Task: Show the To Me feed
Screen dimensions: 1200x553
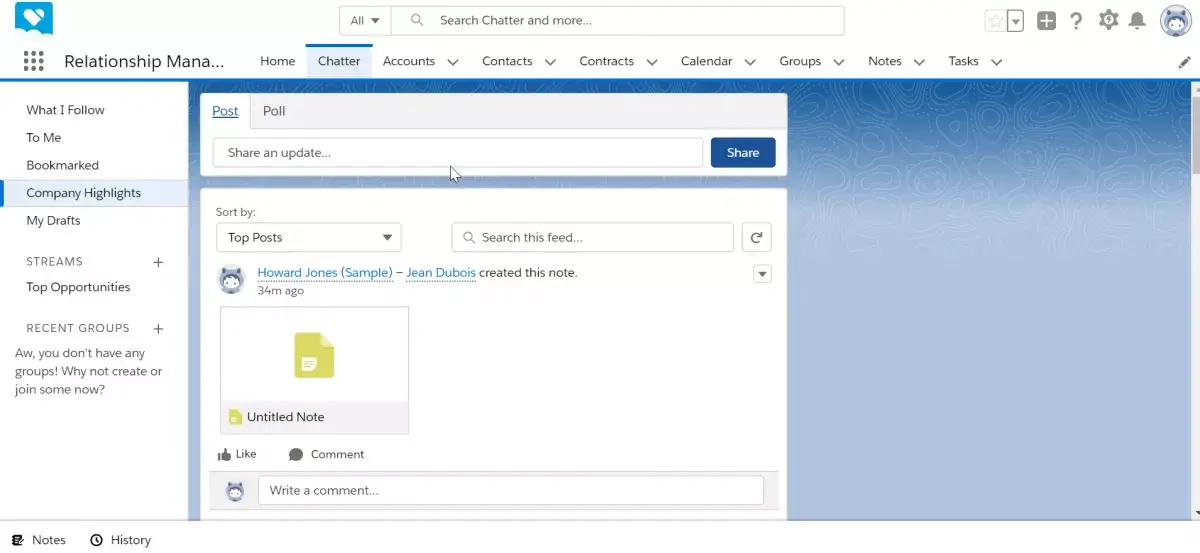Action: click(44, 138)
